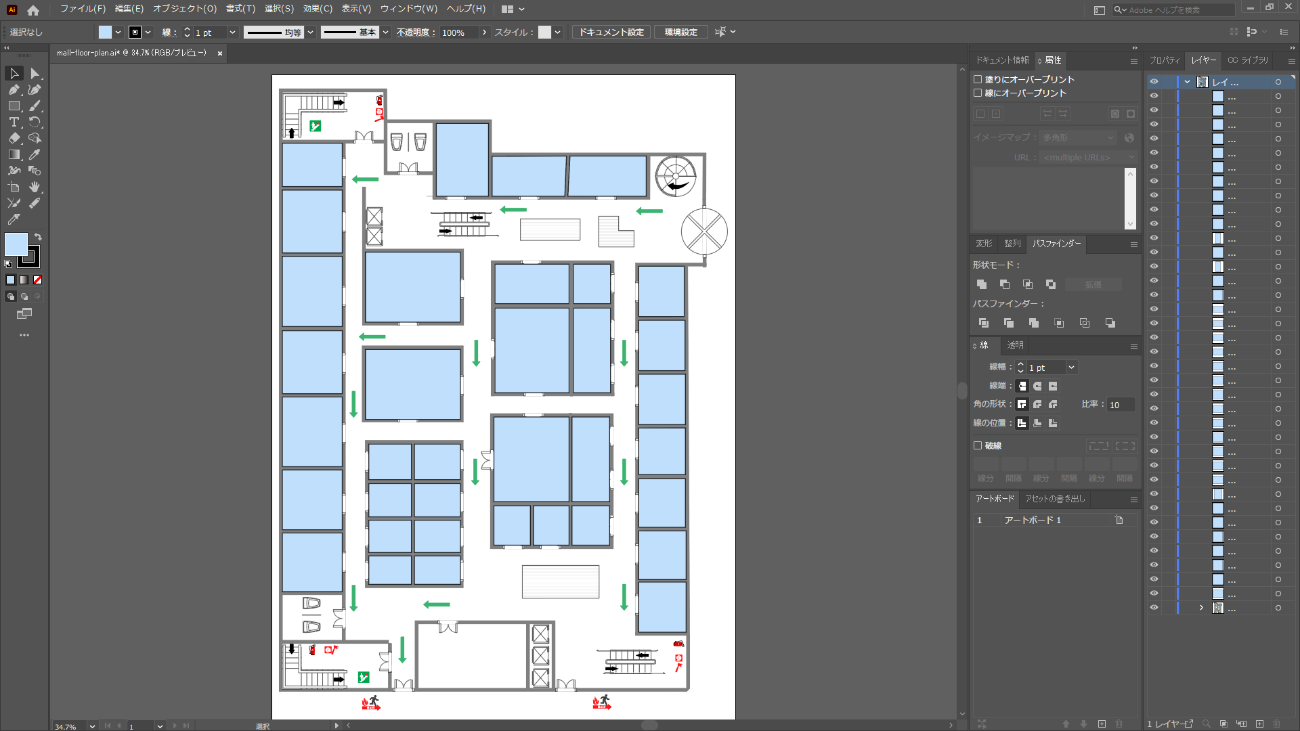
Task: Click the 環境設定 button
Action: [680, 32]
